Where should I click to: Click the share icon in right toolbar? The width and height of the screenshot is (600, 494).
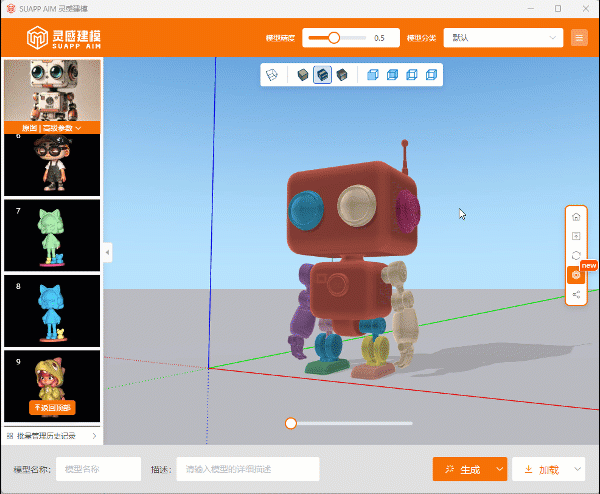pos(576,295)
